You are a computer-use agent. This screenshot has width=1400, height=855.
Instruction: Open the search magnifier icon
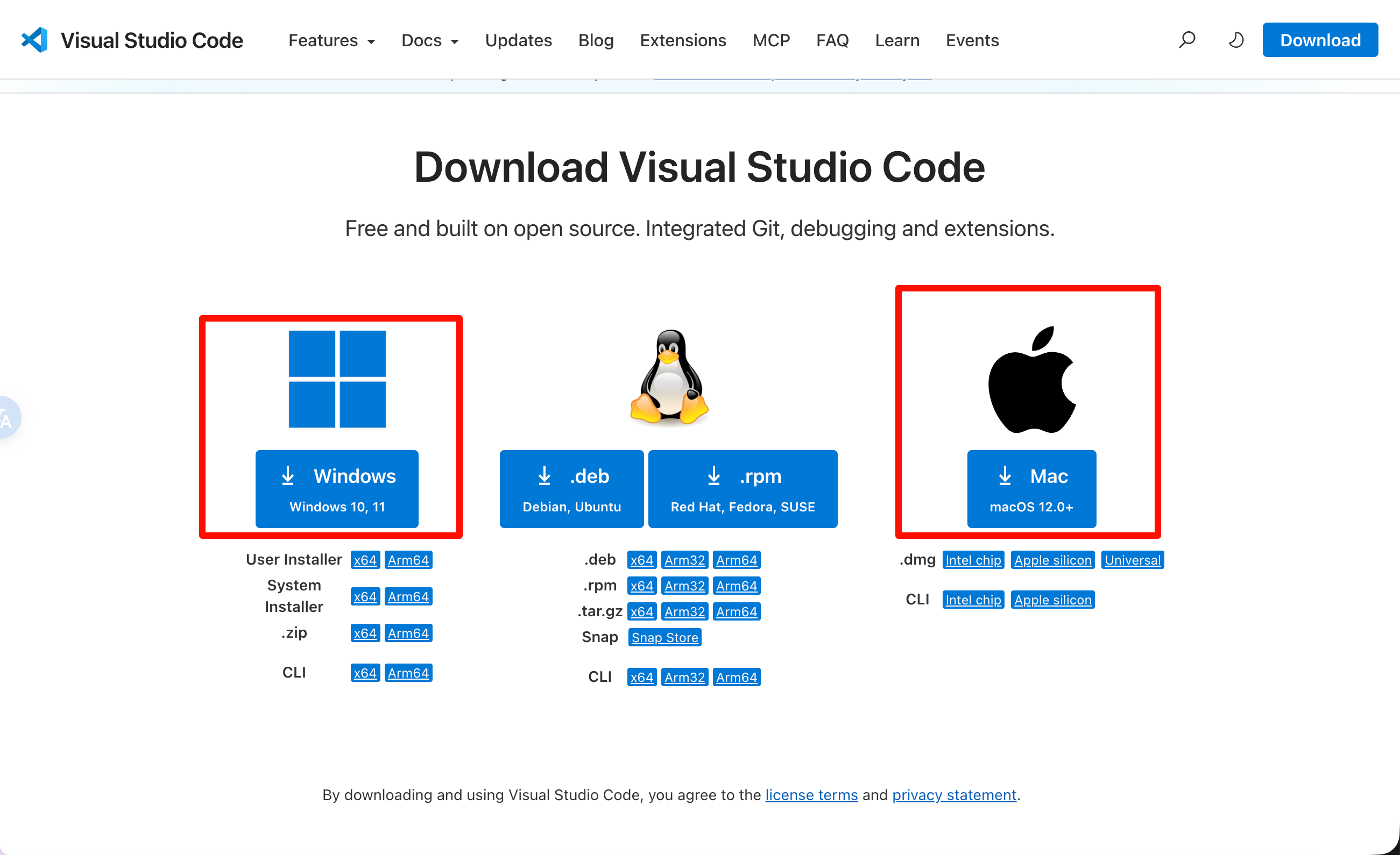[1186, 40]
